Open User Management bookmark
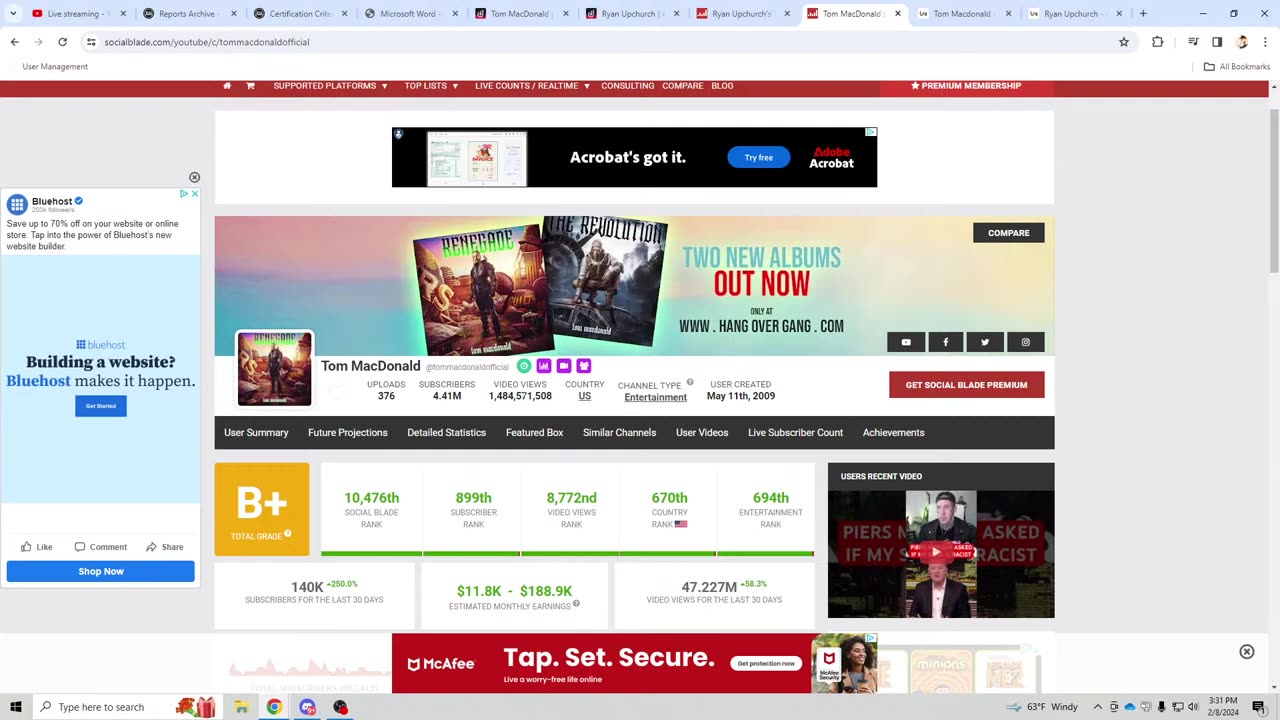 (x=55, y=67)
